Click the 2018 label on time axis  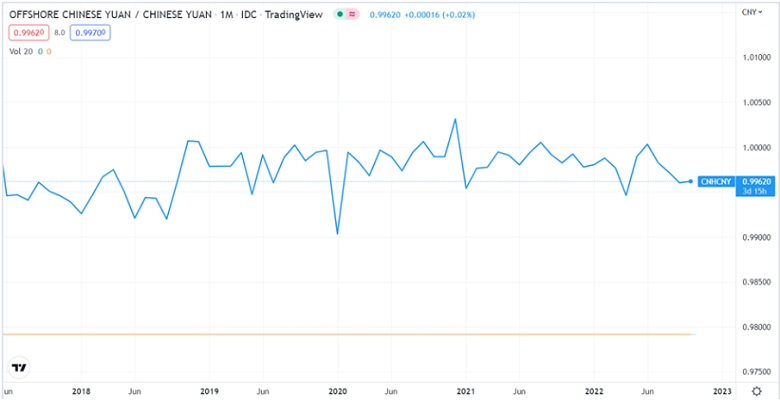[80, 391]
